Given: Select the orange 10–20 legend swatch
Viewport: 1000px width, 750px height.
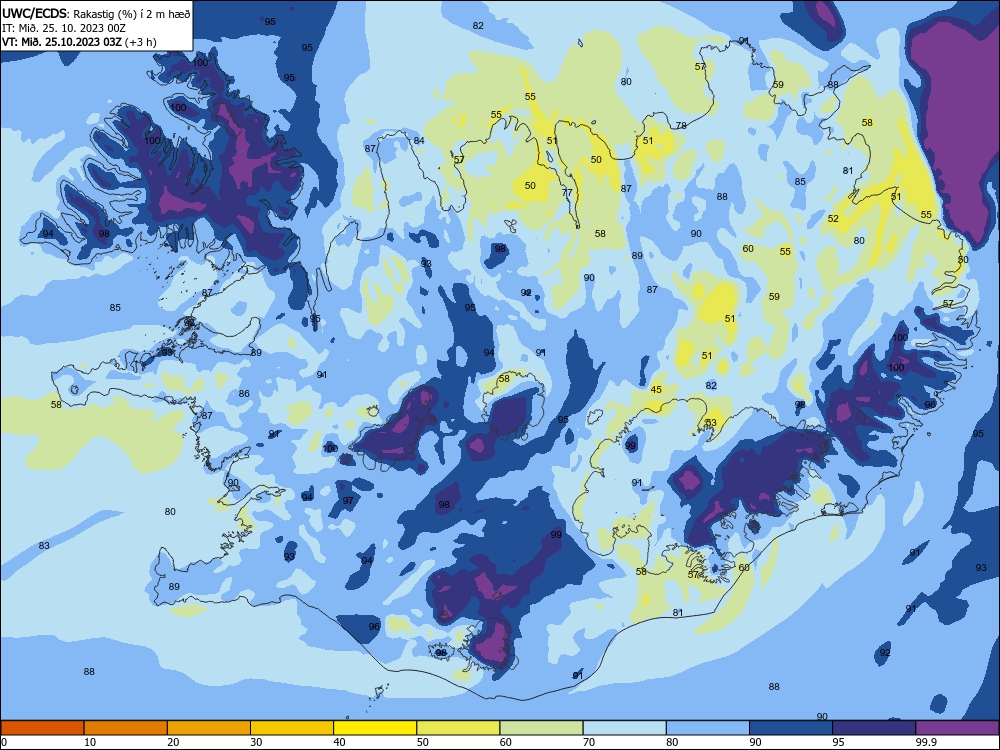Looking at the screenshot, I should click(x=126, y=728).
